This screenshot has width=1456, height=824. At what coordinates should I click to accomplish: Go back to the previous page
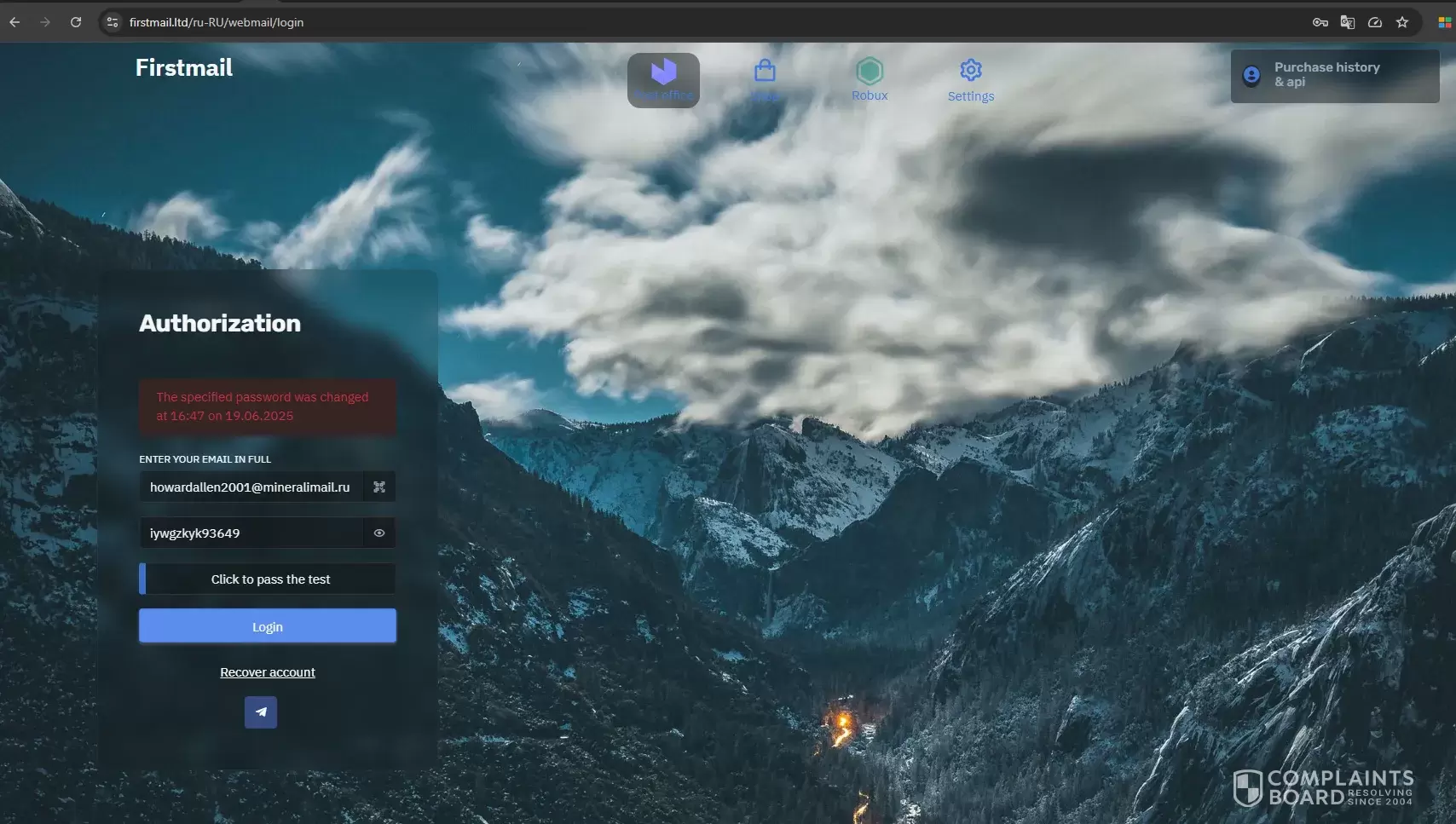[14, 22]
